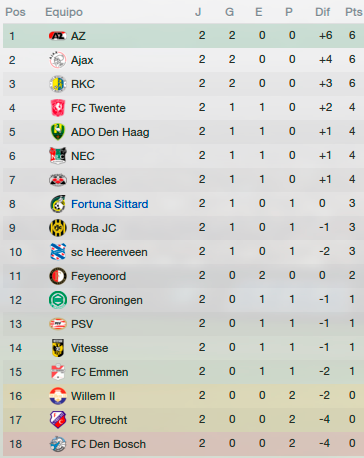The width and height of the screenshot is (364, 458).
Task: Click the Feyenoord round crest
Action: coord(58,276)
